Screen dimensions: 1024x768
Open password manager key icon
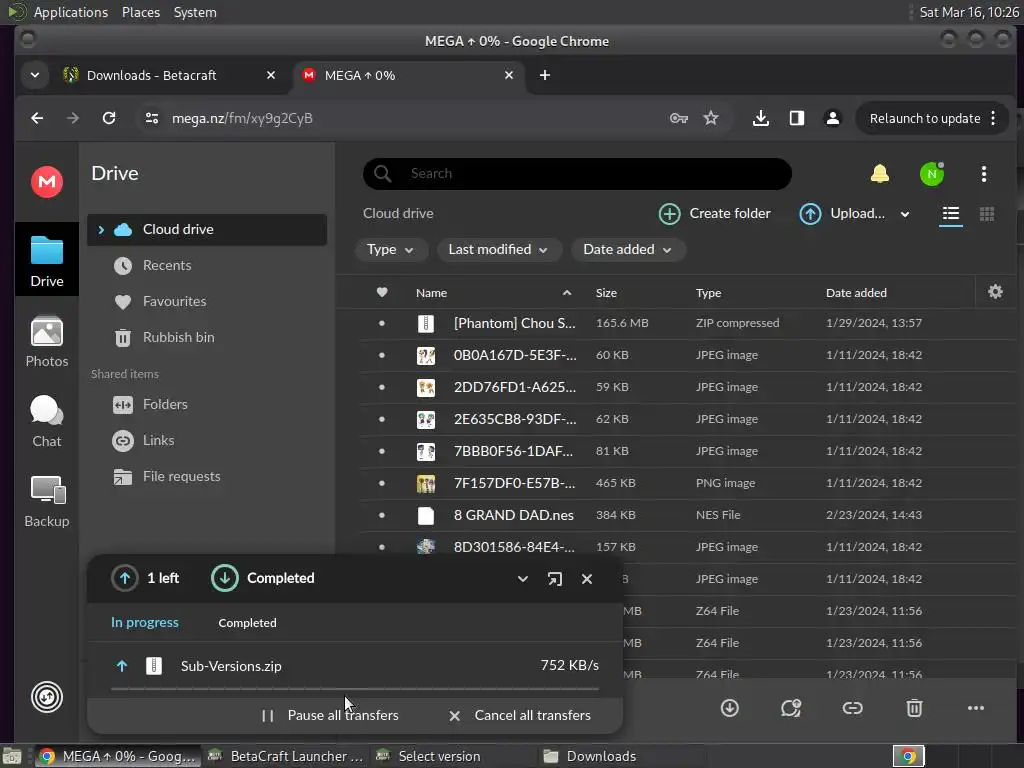point(679,118)
